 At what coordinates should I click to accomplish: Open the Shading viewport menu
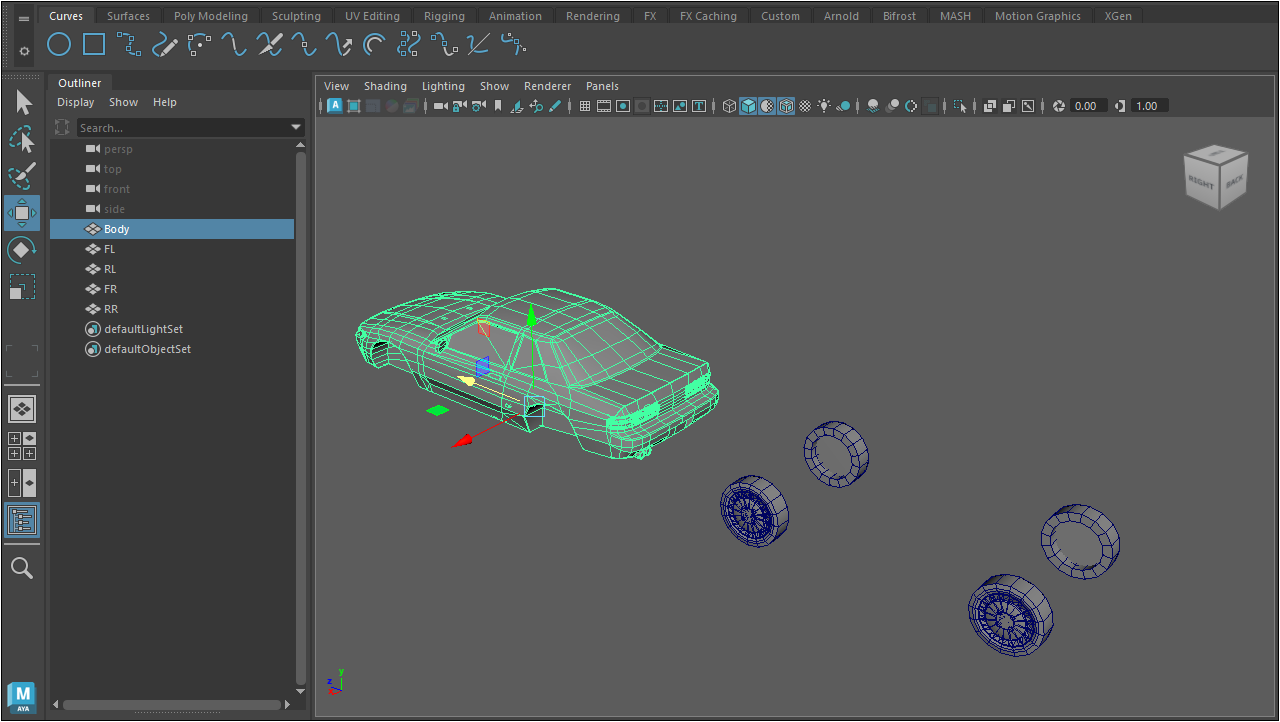pos(385,86)
